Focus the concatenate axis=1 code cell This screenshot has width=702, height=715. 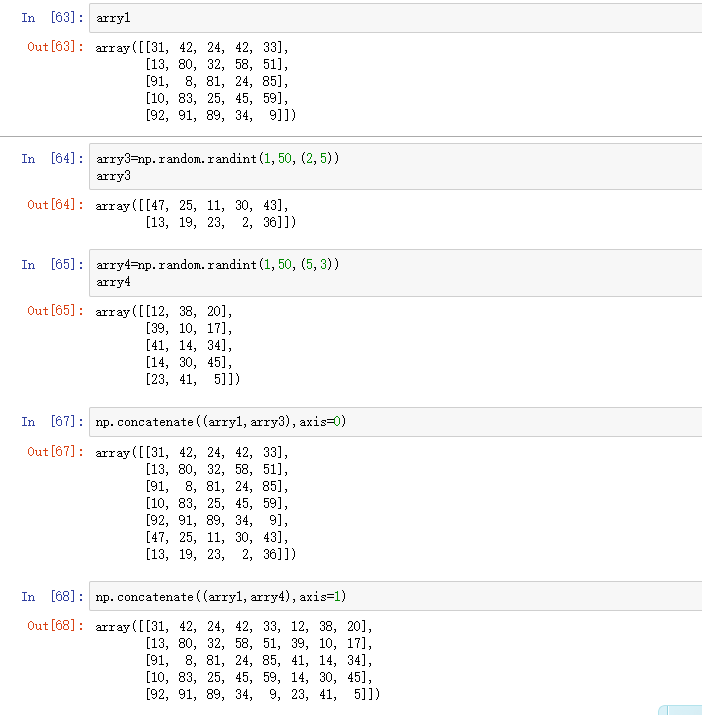click(395, 596)
